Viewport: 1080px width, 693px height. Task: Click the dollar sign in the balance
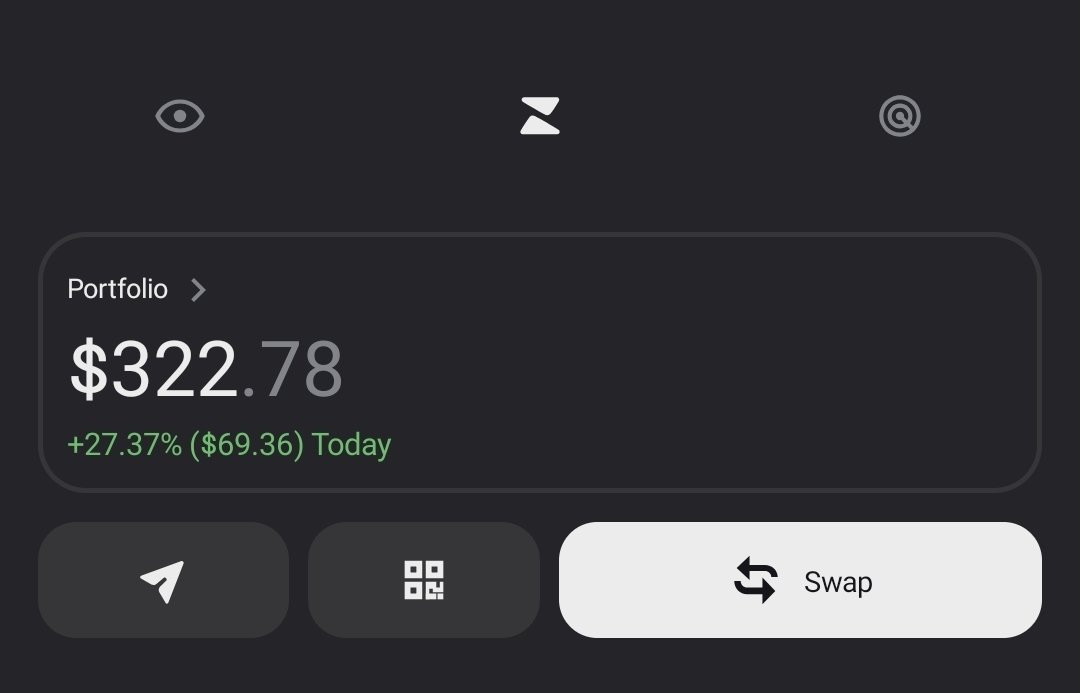click(88, 370)
